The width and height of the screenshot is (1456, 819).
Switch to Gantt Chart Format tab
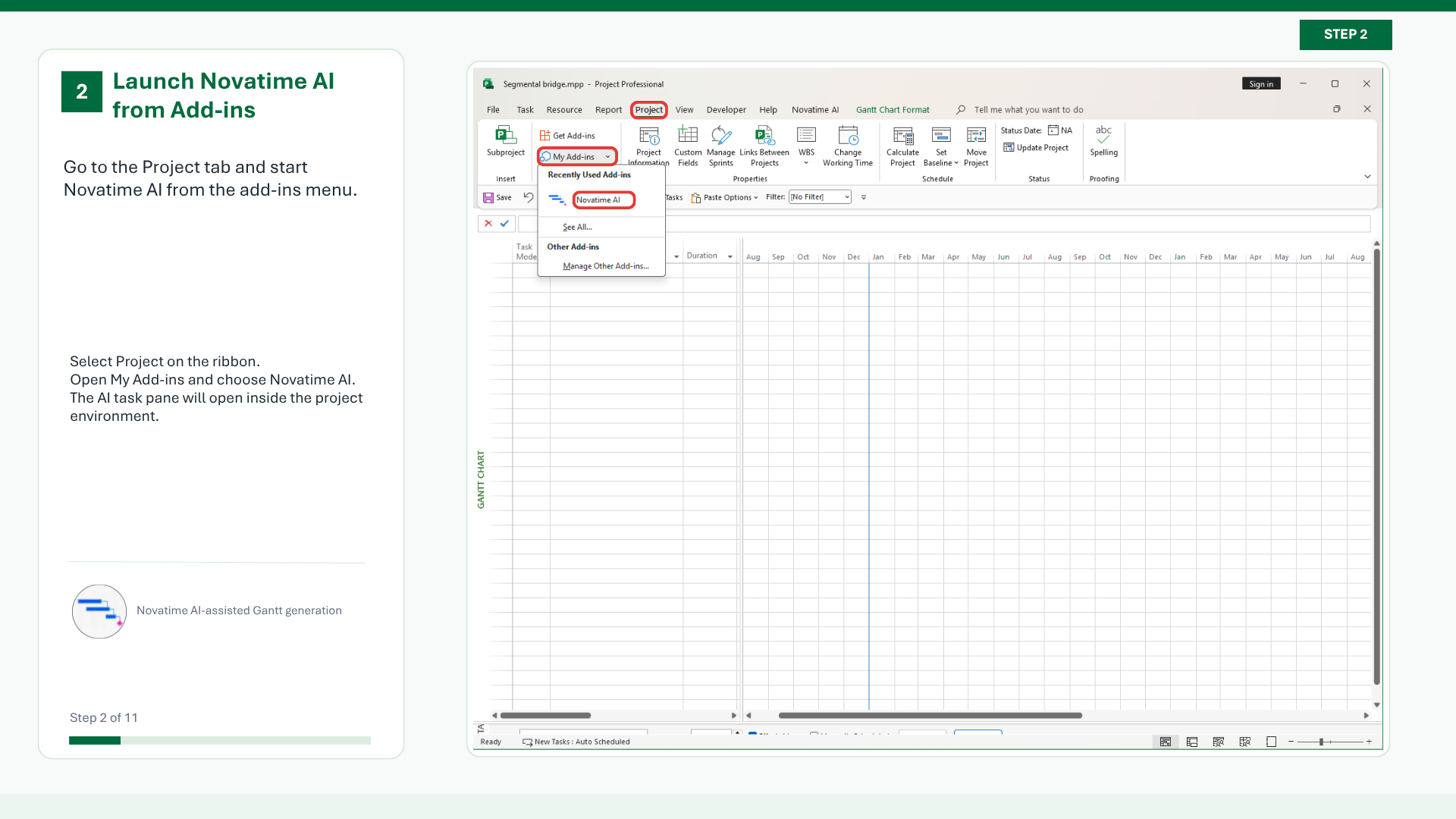tap(893, 110)
